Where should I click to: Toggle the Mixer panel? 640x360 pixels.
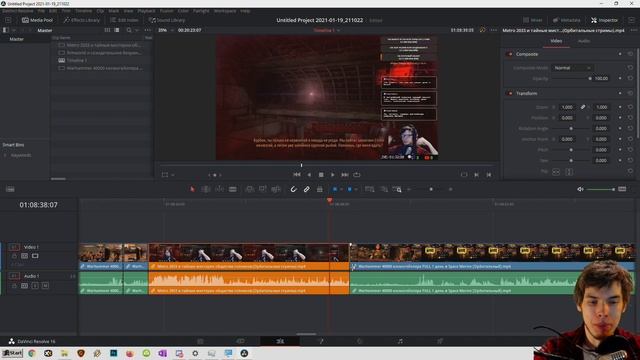pyautogui.click(x=533, y=20)
